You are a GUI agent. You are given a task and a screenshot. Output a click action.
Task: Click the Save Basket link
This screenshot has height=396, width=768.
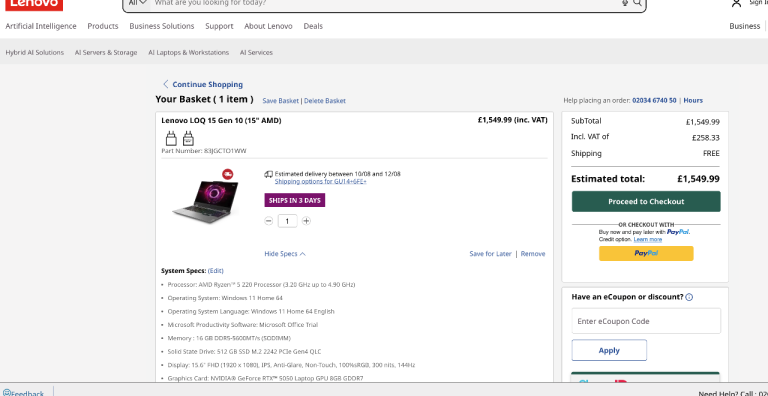pos(281,100)
